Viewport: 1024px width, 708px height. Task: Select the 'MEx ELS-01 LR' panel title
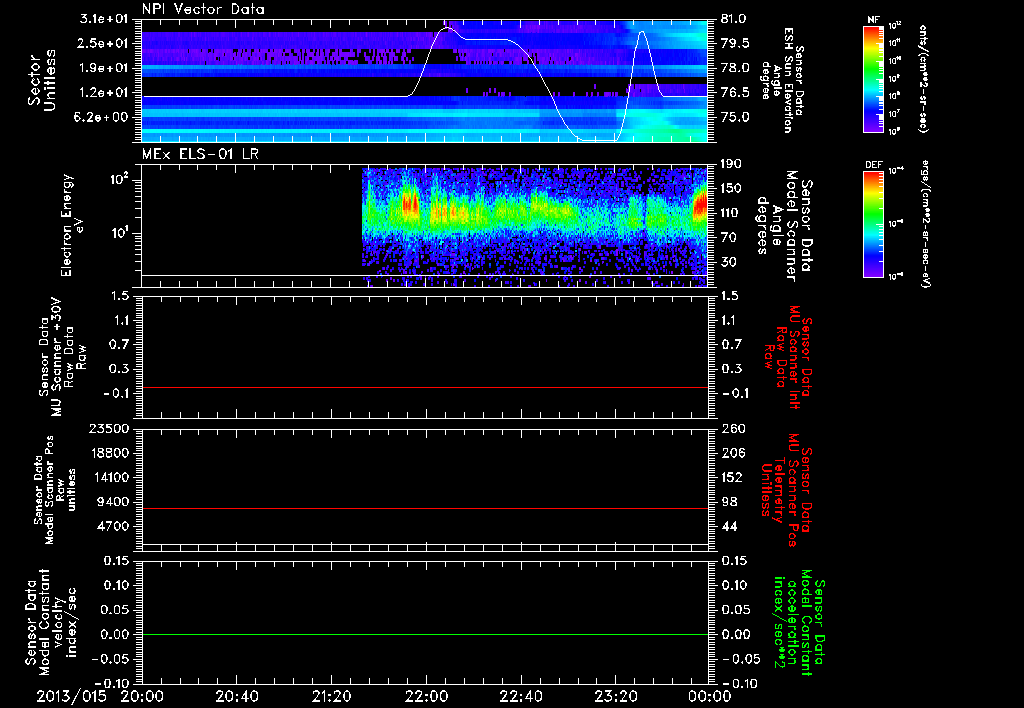(198, 154)
